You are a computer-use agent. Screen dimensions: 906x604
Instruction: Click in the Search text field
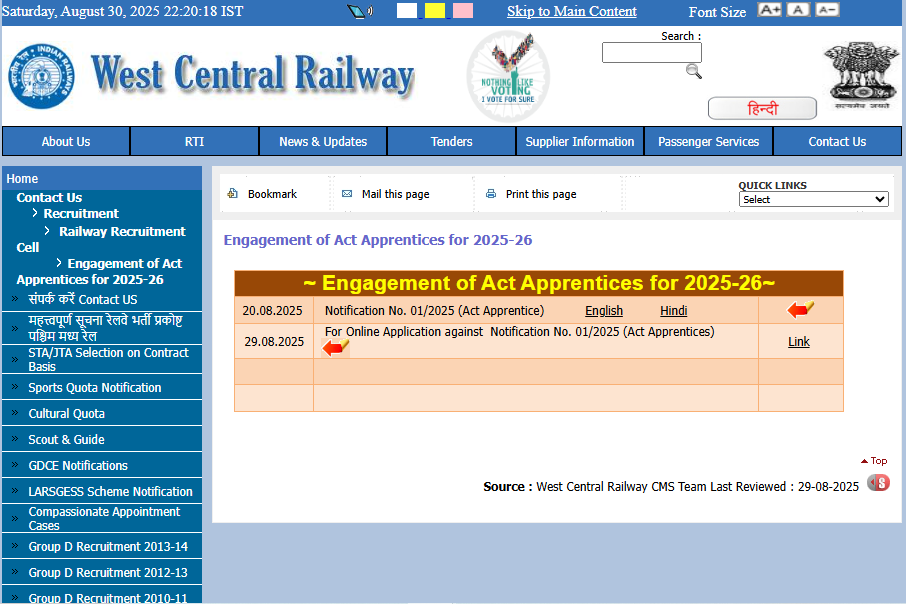651,53
